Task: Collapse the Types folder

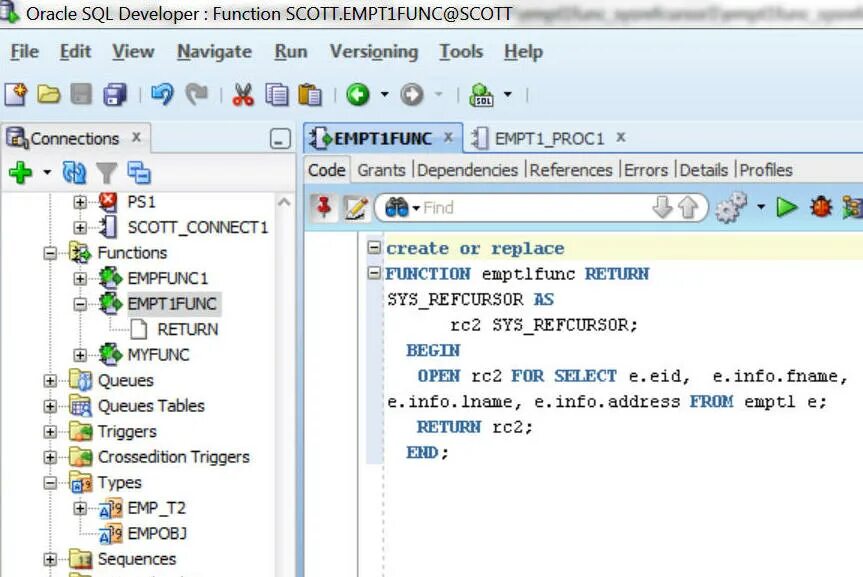Action: (x=50, y=483)
